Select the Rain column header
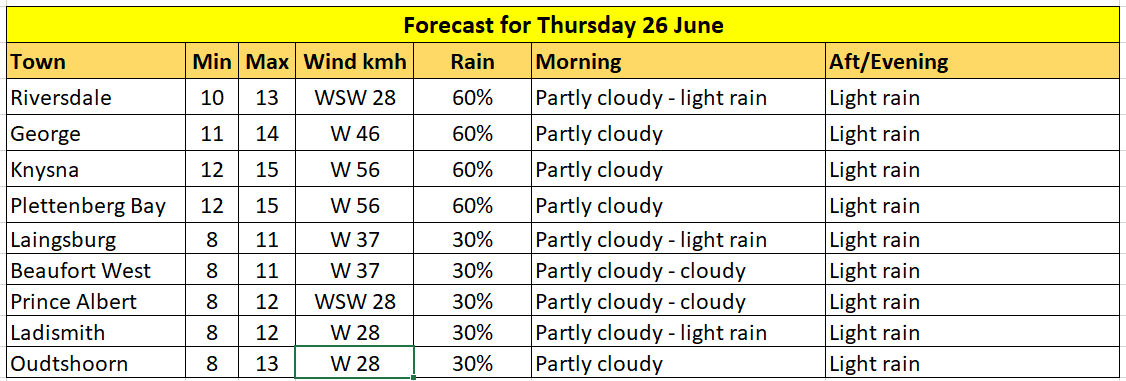 tap(473, 62)
